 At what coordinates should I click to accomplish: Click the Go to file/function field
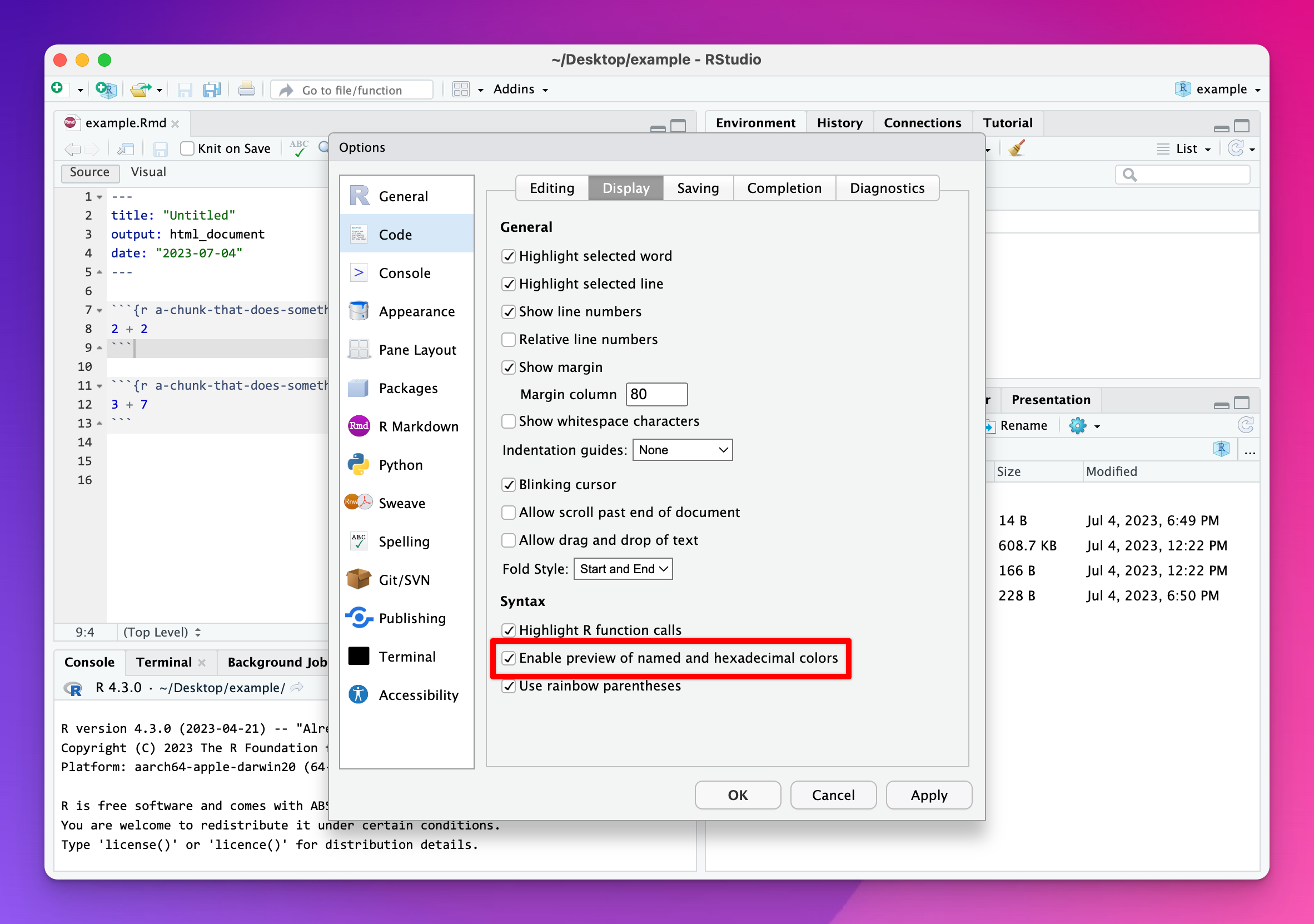pos(352,90)
